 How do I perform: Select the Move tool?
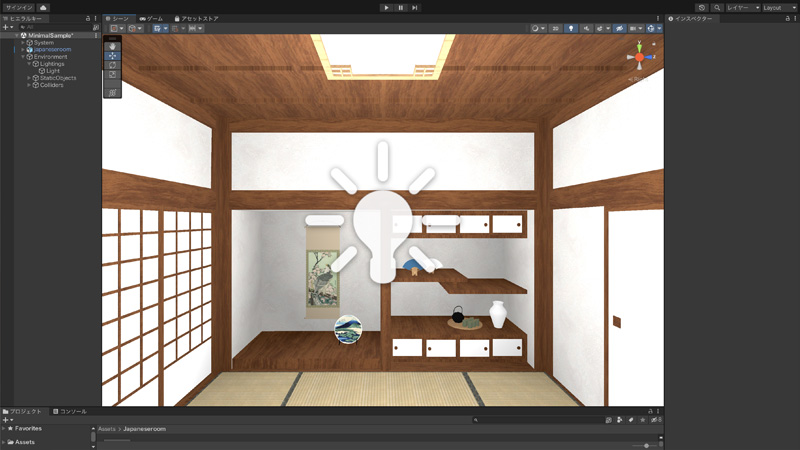pos(112,56)
